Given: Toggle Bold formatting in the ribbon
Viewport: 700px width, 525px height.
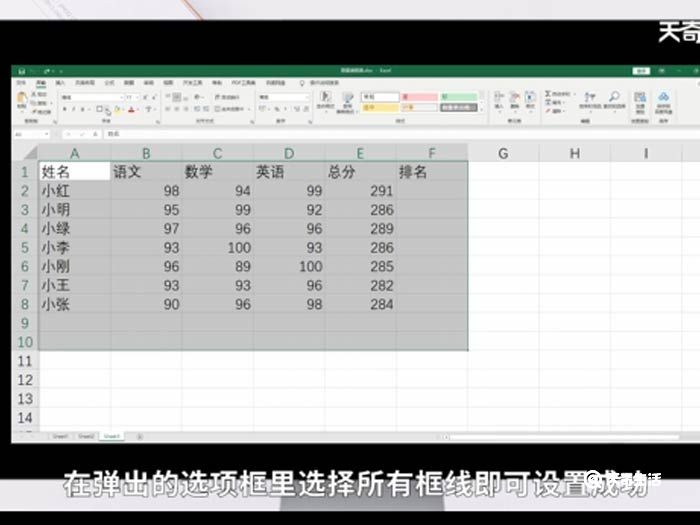Looking at the screenshot, I should click(65, 109).
